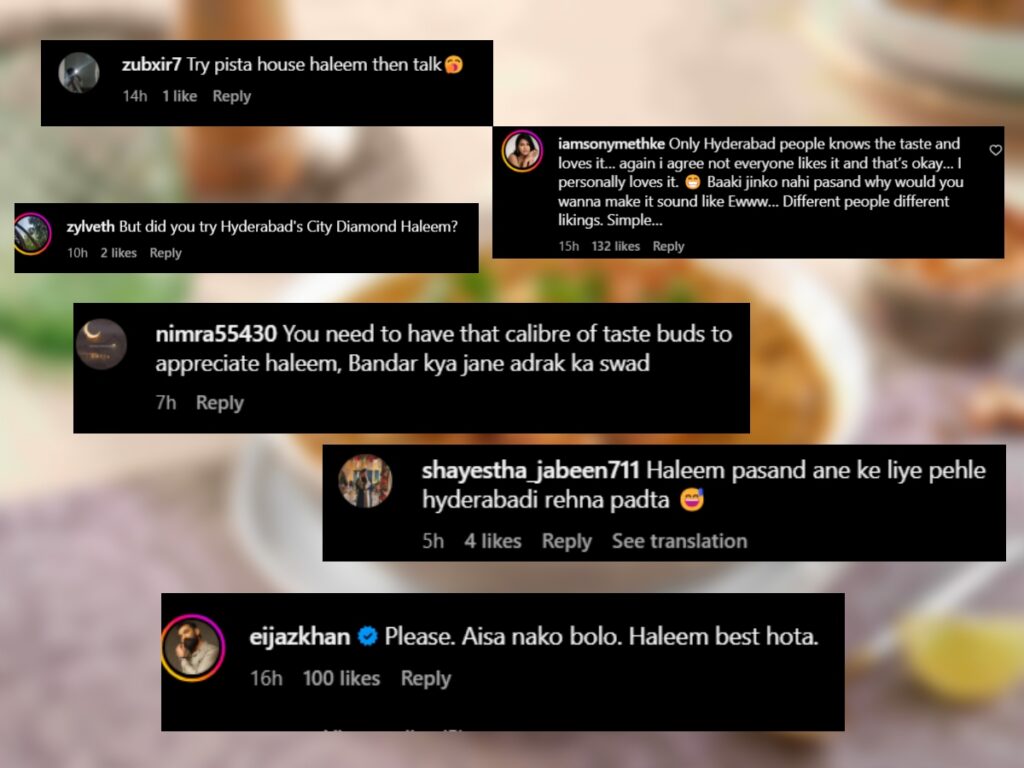Open the zubxir7 username link
Viewport: 1024px width, 768px height.
click(x=152, y=64)
